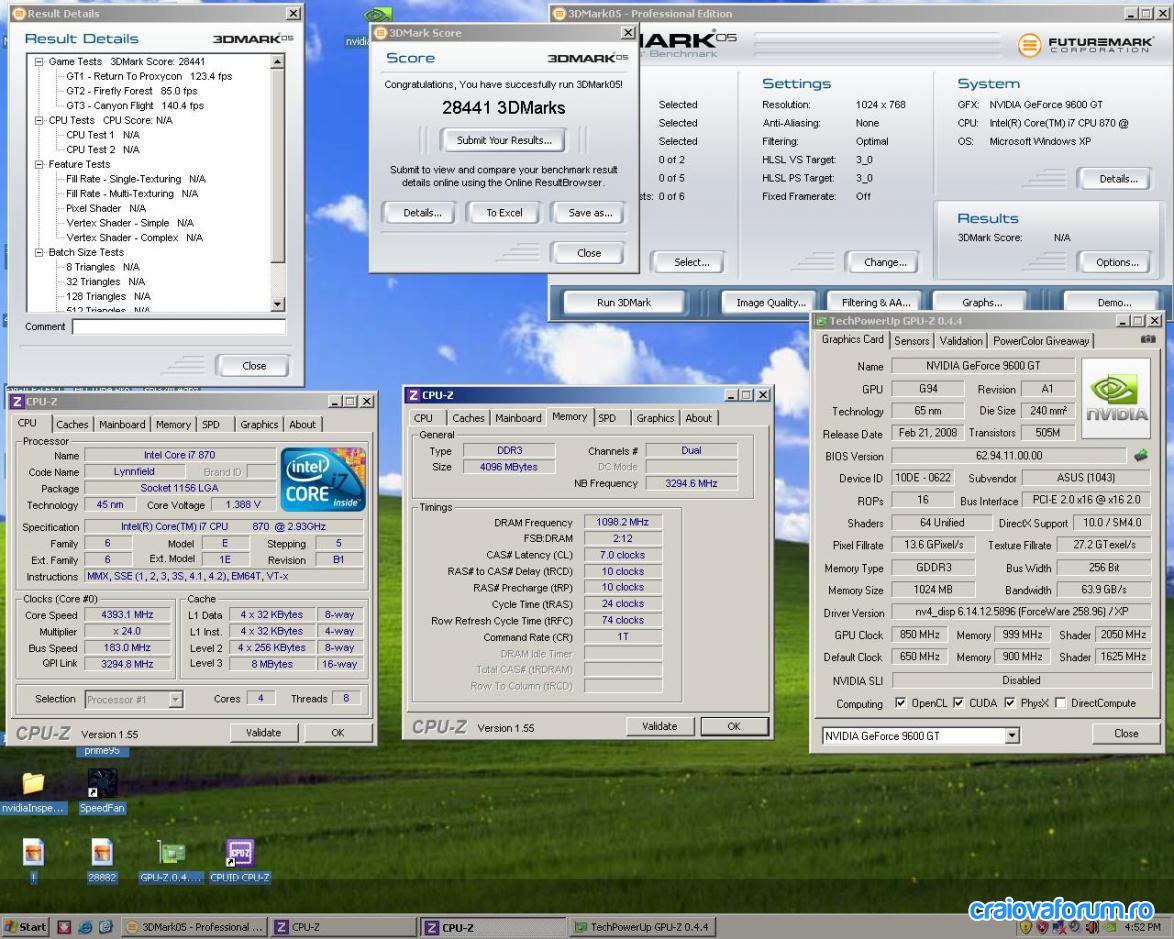Click the down arrow of the Result Details scrollbar
Screen dimensions: 1174x939
[278, 304]
